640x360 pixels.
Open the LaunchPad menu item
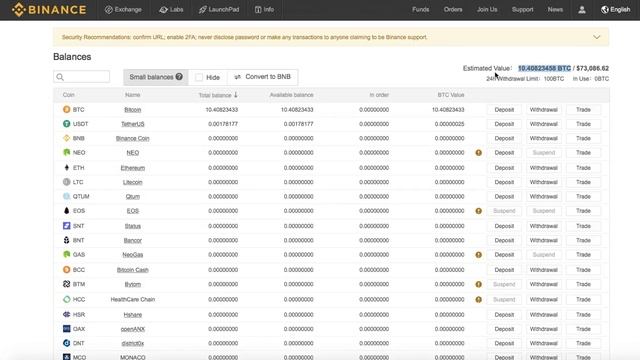tap(219, 9)
